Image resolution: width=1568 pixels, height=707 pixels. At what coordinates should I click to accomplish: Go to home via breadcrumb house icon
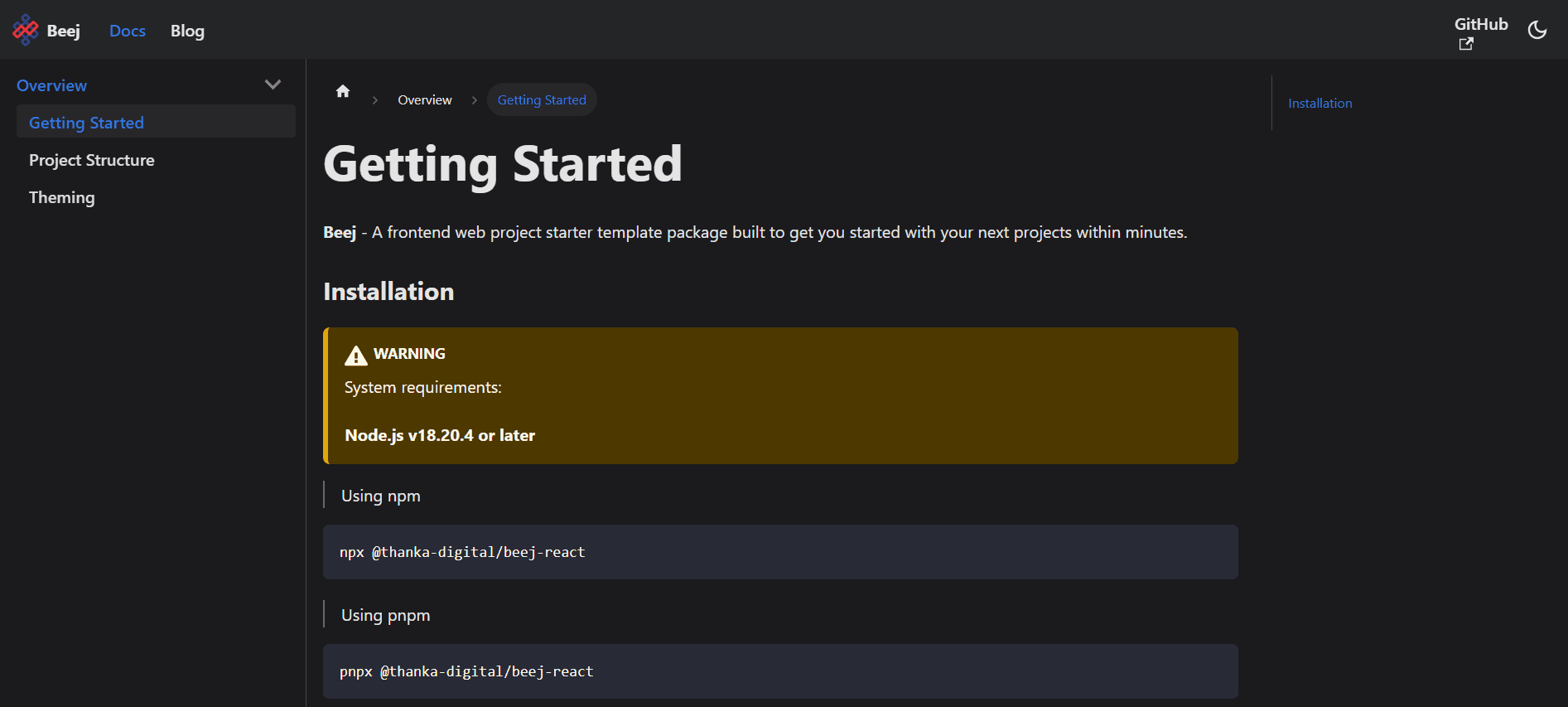pos(343,91)
